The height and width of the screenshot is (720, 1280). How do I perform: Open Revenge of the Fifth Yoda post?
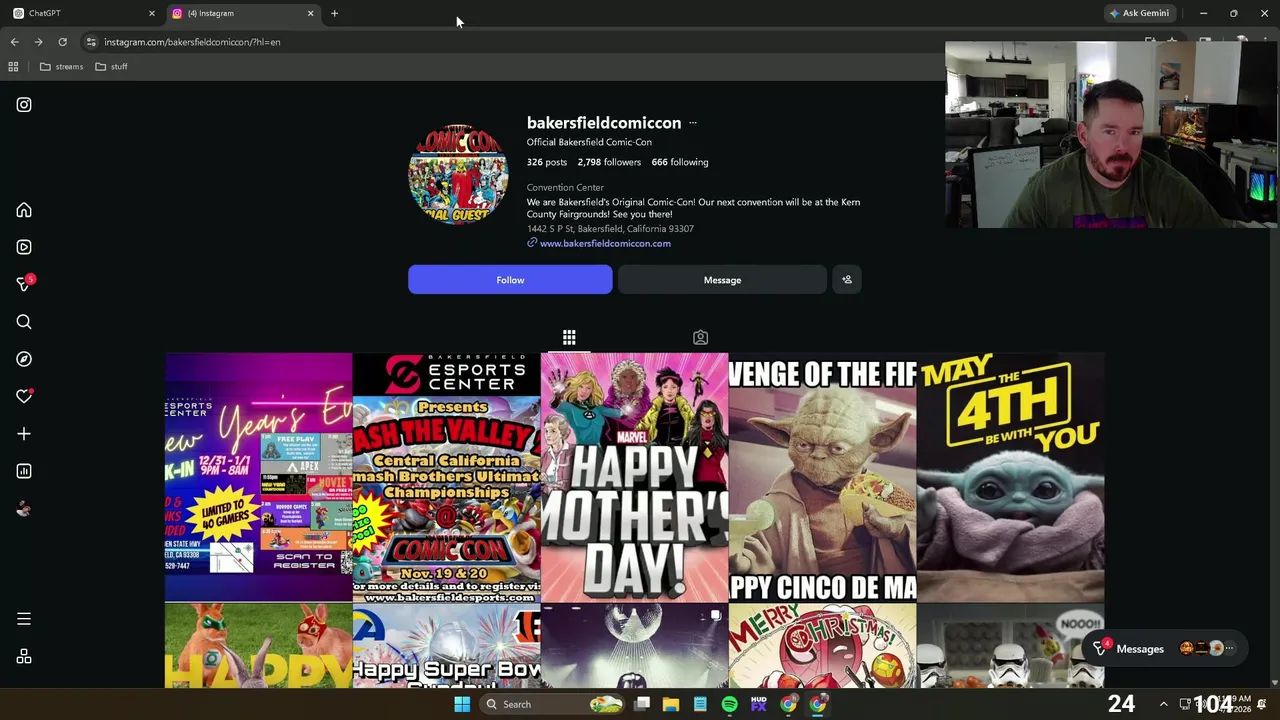coord(822,477)
